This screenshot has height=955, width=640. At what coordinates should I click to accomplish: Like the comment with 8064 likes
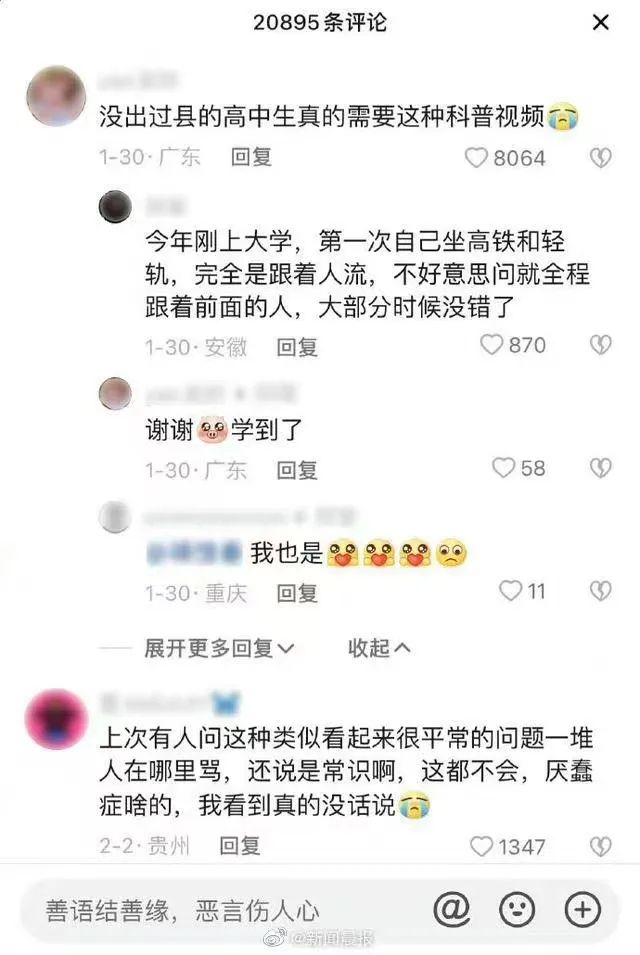tap(476, 158)
